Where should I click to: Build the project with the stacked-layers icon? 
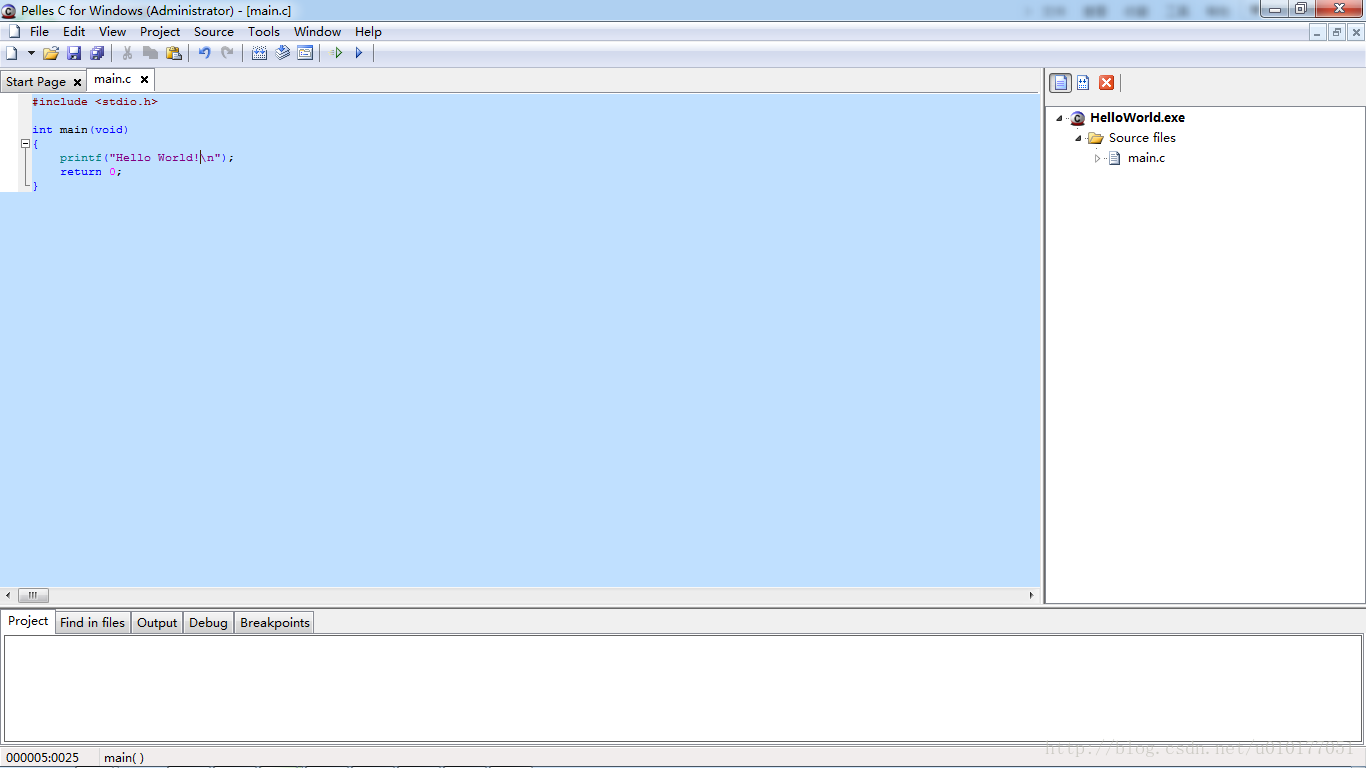tap(282, 53)
